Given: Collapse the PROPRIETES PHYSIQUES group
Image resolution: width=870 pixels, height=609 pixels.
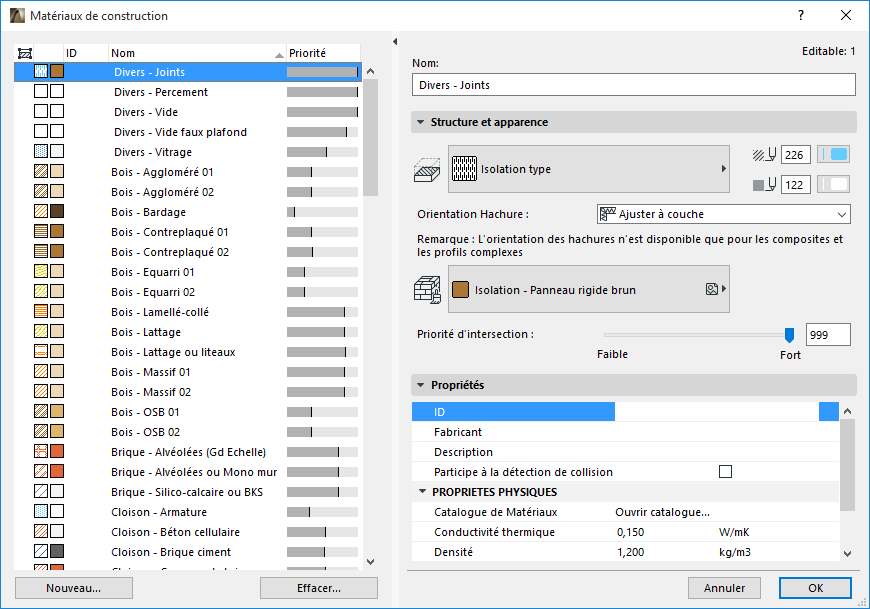Looking at the screenshot, I should (x=422, y=491).
